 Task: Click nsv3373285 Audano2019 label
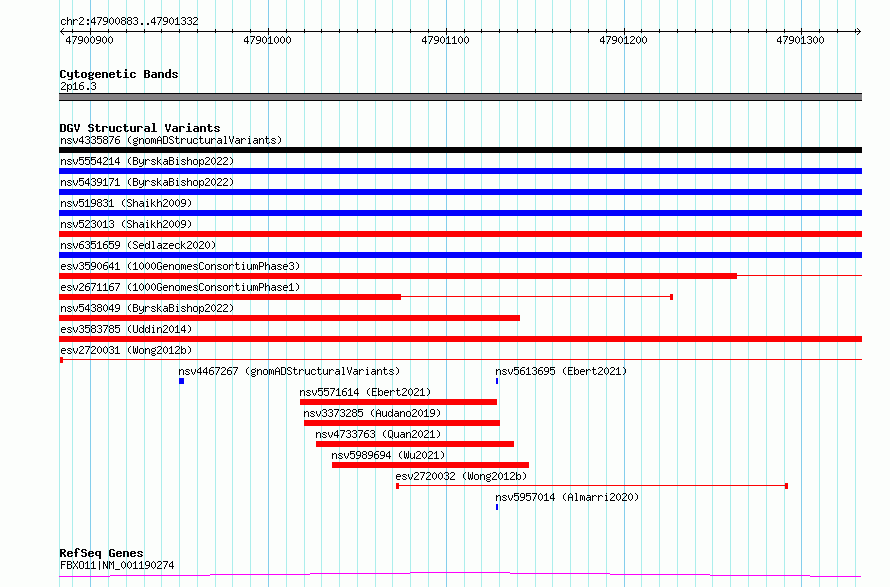[372, 413]
